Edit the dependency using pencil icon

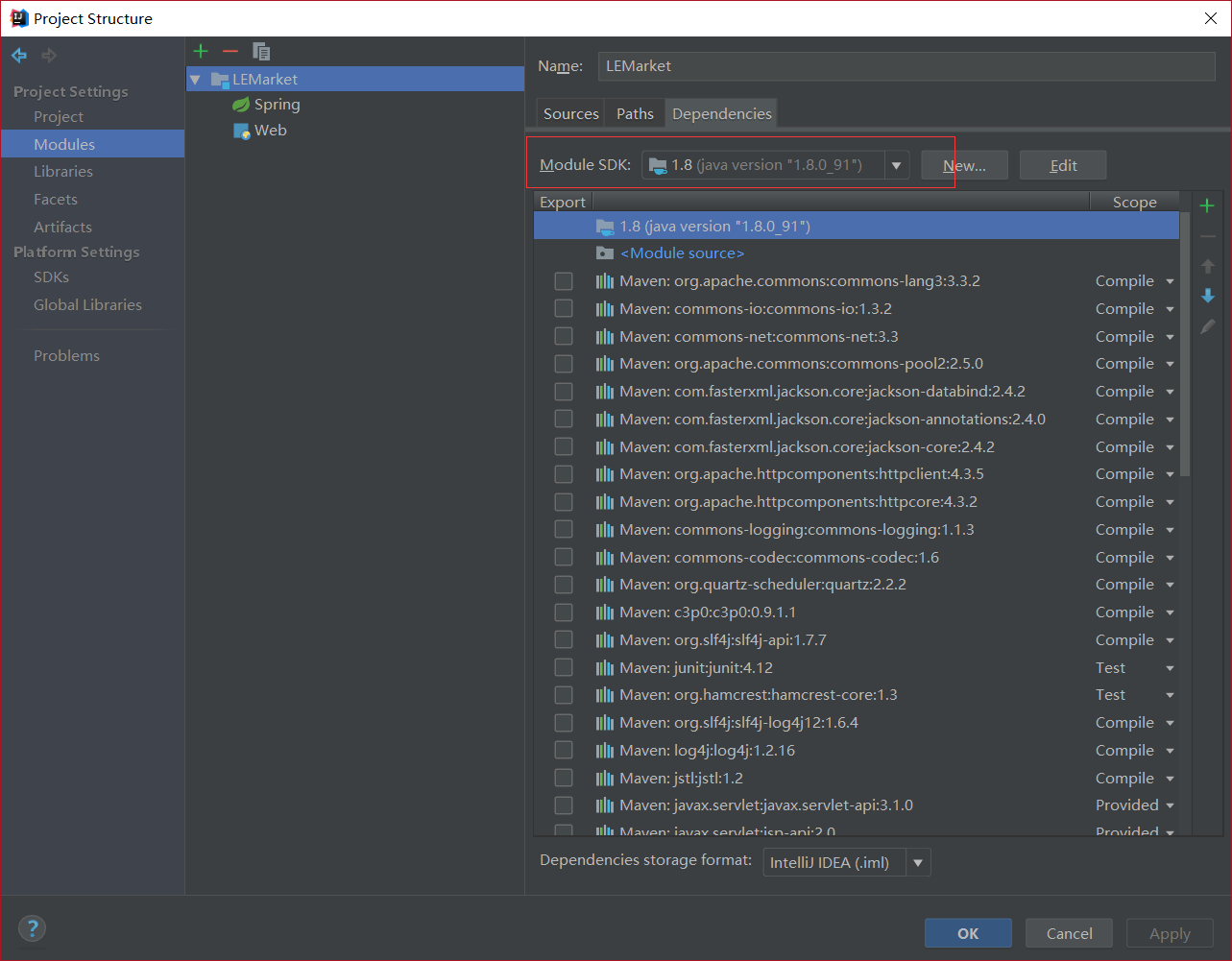1207,326
